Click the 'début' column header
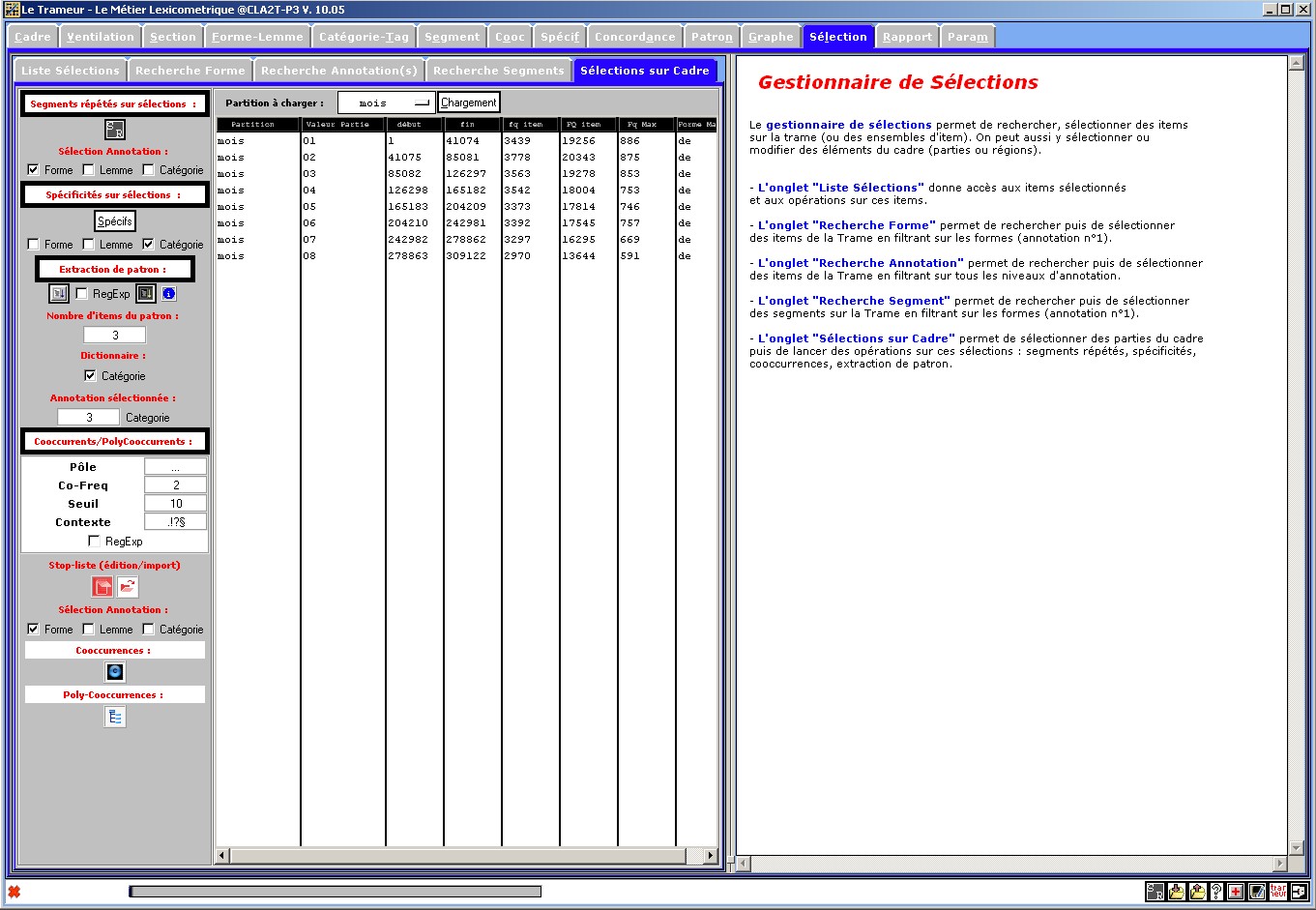This screenshot has height=910, width=1316. coord(415,125)
